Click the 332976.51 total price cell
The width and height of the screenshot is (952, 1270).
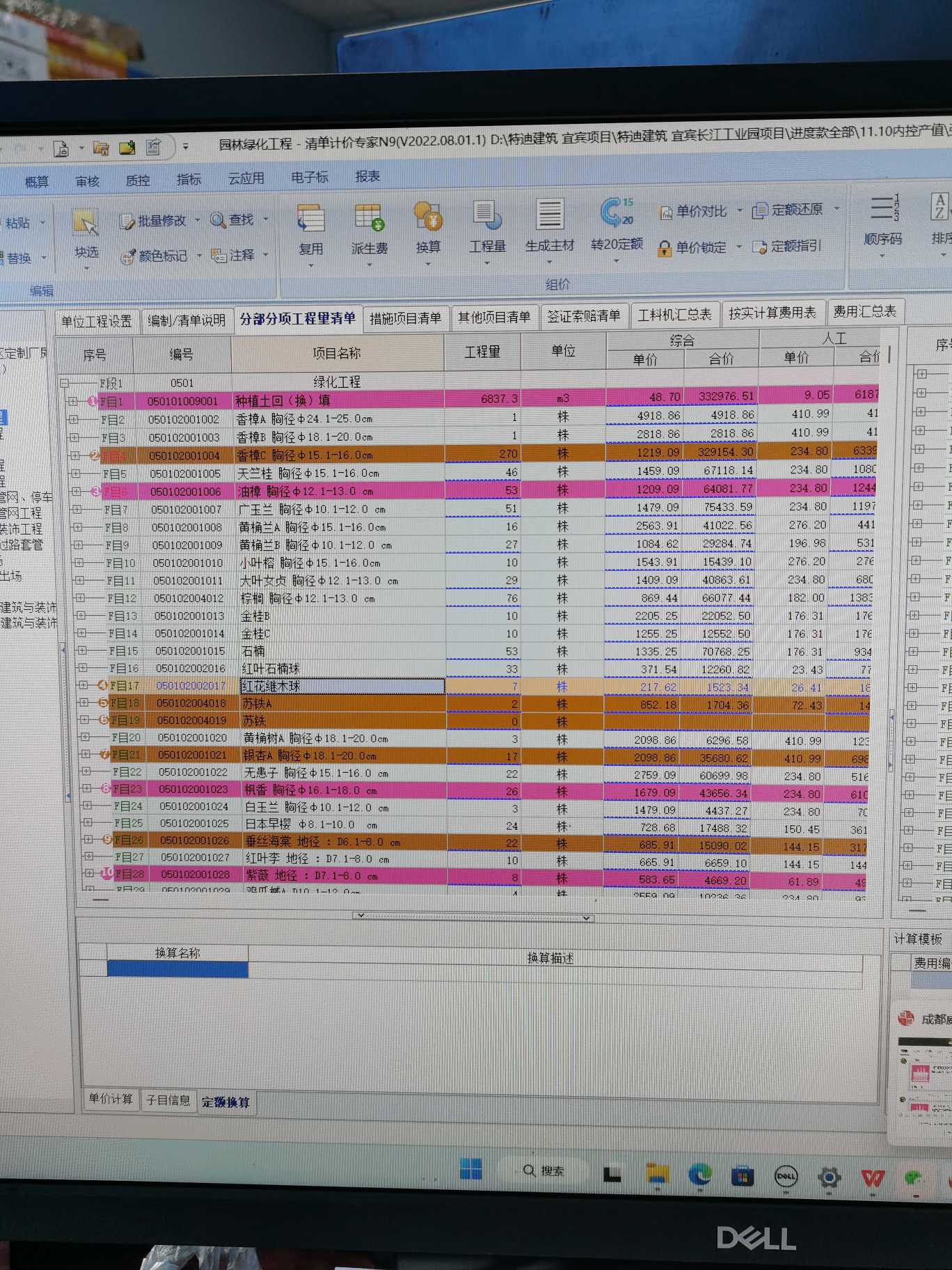point(722,396)
